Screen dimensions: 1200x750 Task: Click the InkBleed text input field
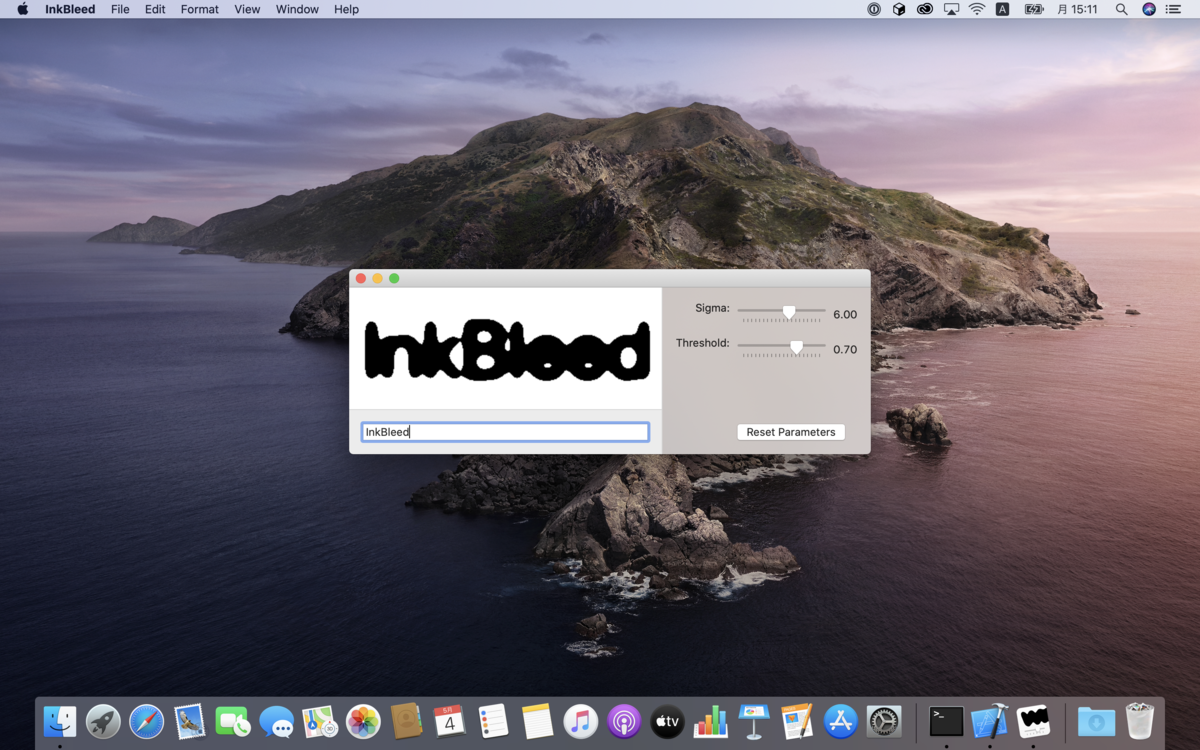click(505, 432)
